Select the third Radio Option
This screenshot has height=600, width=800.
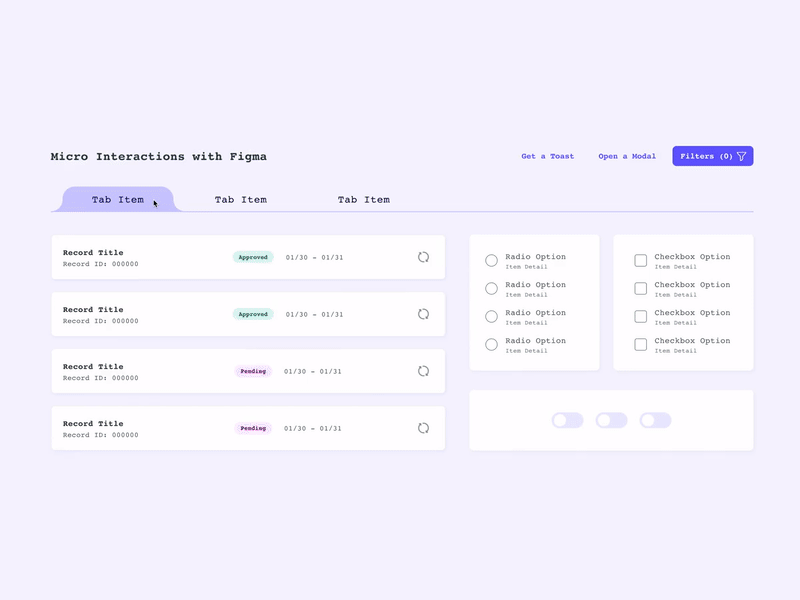click(491, 316)
